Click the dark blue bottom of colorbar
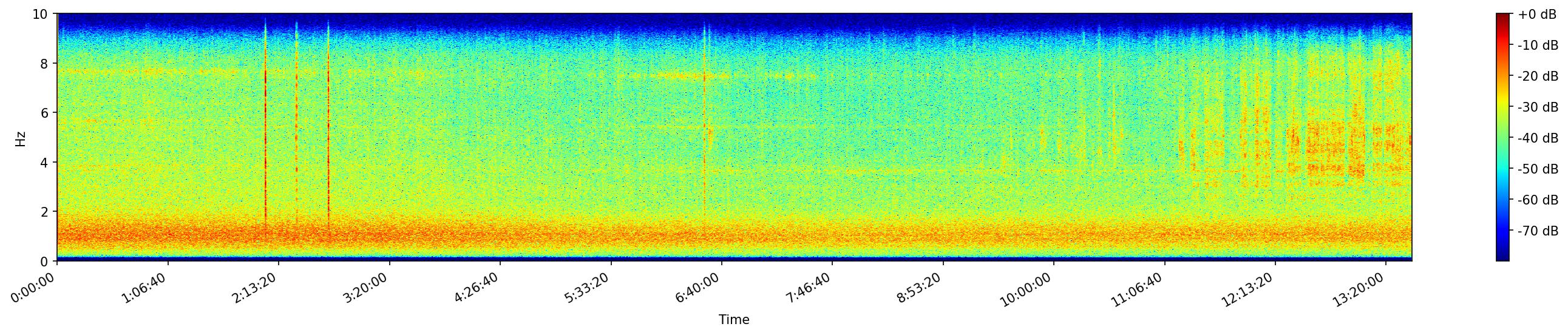Image resolution: width=1568 pixels, height=335 pixels. pyautogui.click(x=1503, y=257)
